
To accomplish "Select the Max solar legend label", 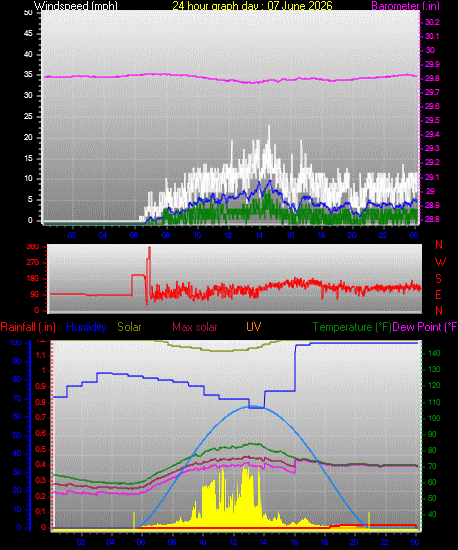I will (x=195, y=327).
